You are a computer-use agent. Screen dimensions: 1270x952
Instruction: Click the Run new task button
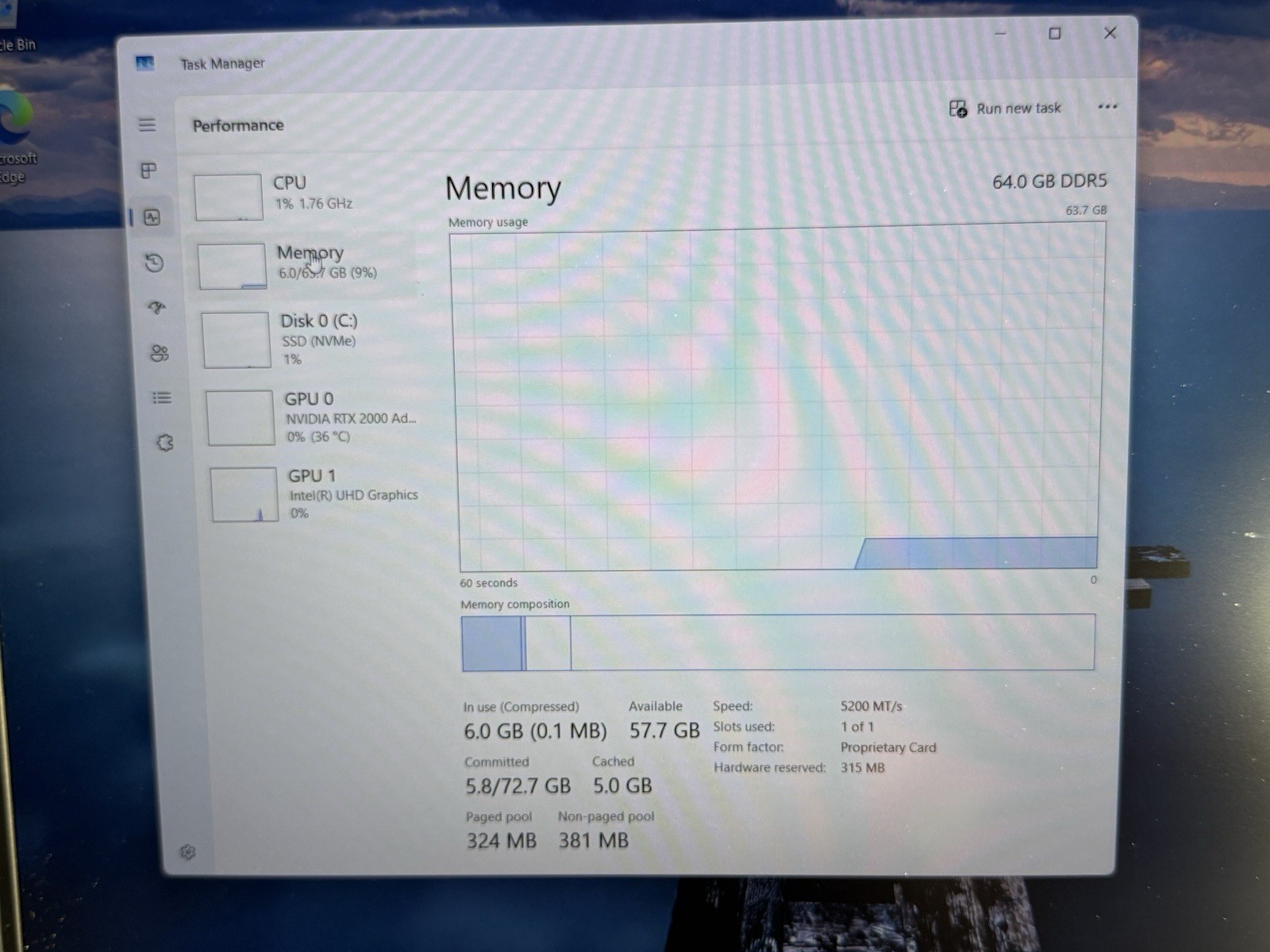pyautogui.click(x=1006, y=109)
